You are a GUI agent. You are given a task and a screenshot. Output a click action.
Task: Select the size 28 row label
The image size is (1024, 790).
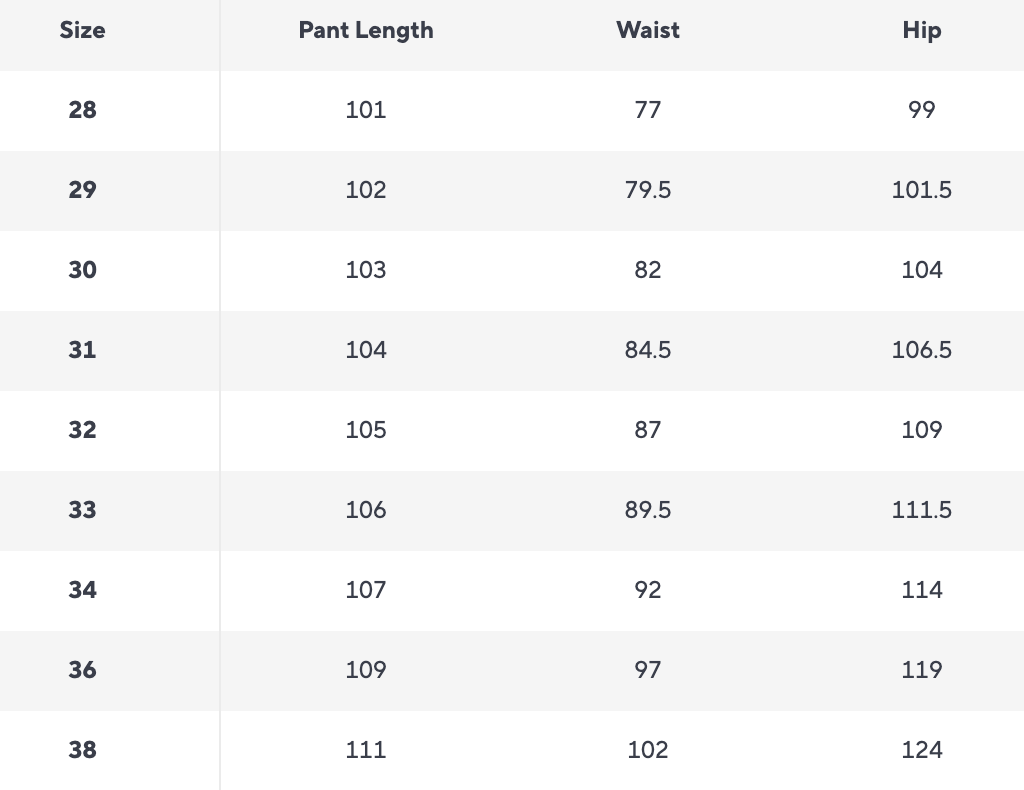[82, 110]
